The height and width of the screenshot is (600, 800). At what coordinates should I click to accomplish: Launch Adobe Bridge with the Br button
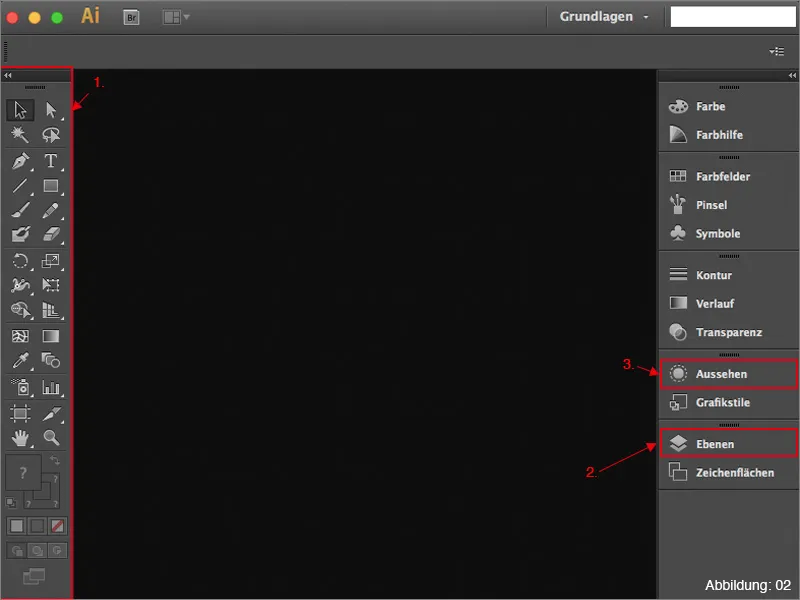pos(130,17)
